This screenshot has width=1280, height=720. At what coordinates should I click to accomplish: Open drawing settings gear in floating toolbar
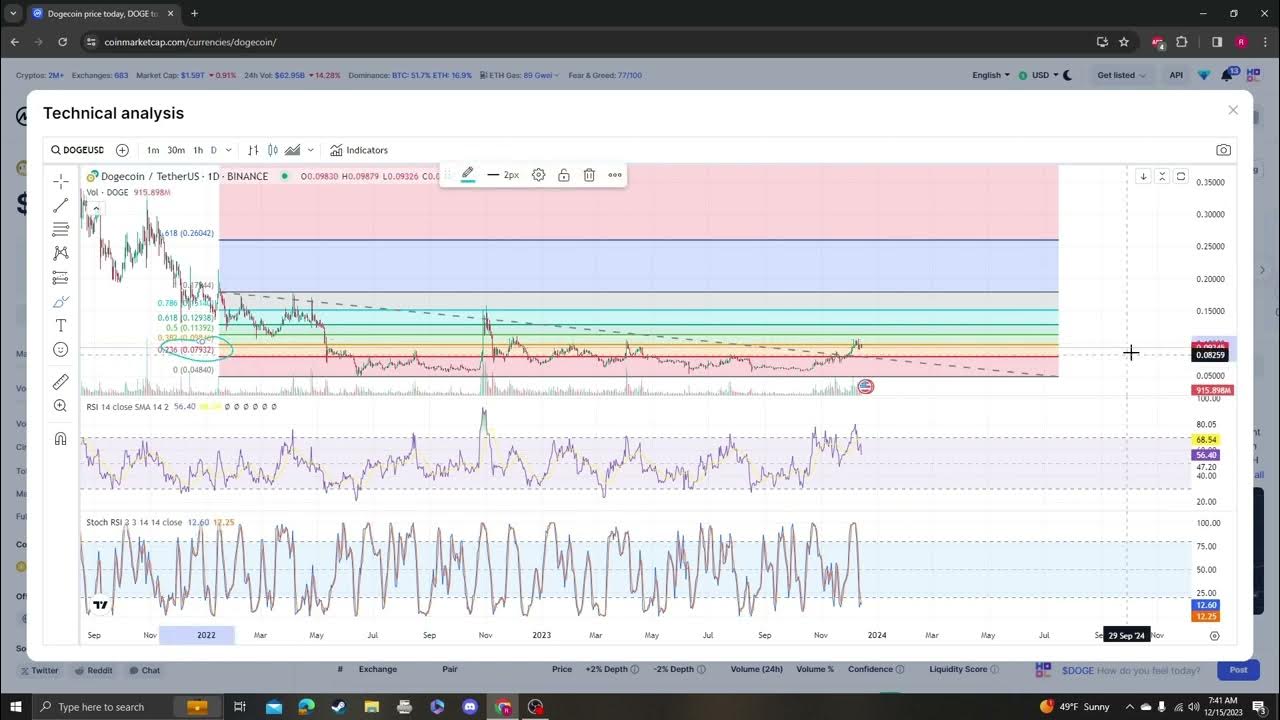(538, 175)
